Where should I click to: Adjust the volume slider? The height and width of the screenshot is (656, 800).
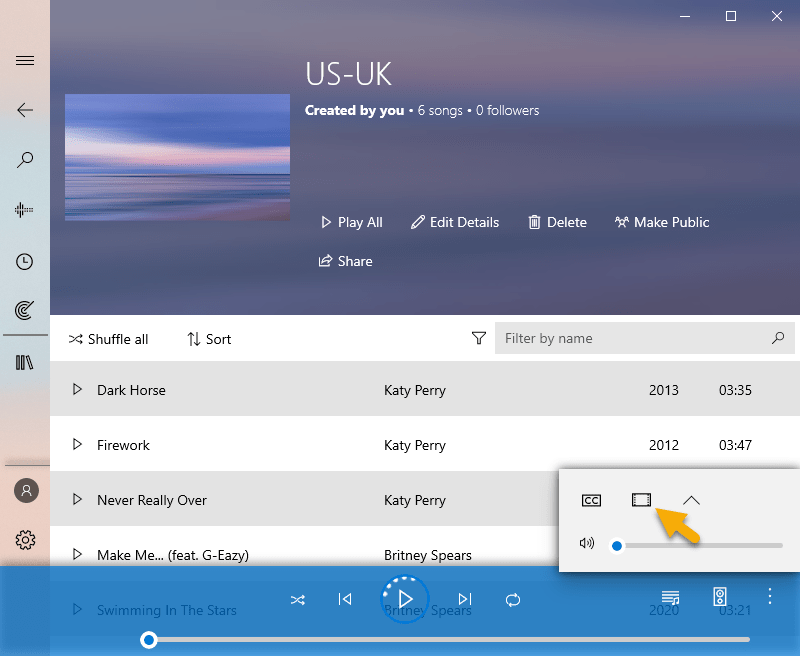tap(700, 545)
